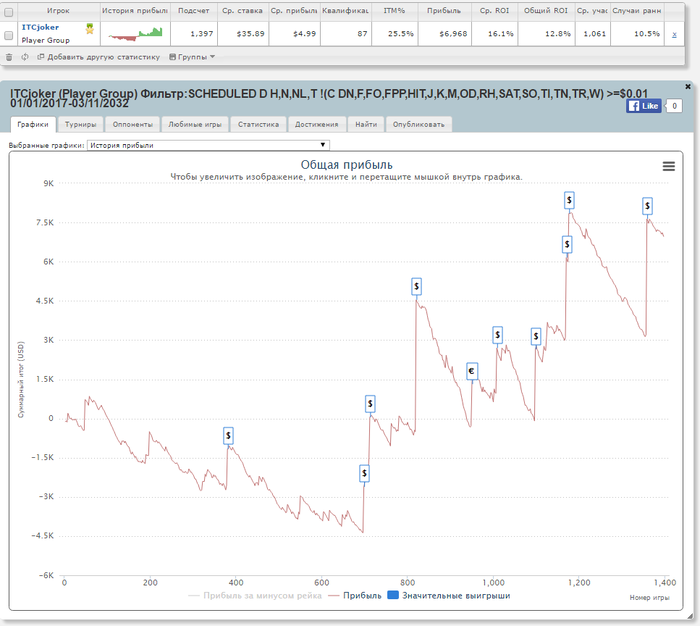Open the chart hamburger menu
The image size is (700, 626).
click(x=668, y=166)
